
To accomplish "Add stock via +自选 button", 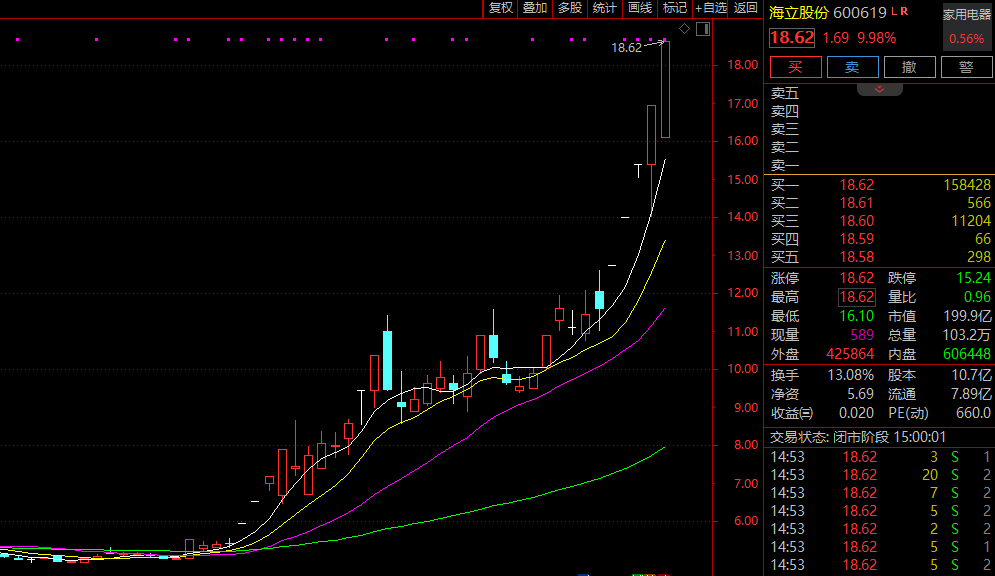I will click(x=711, y=8).
